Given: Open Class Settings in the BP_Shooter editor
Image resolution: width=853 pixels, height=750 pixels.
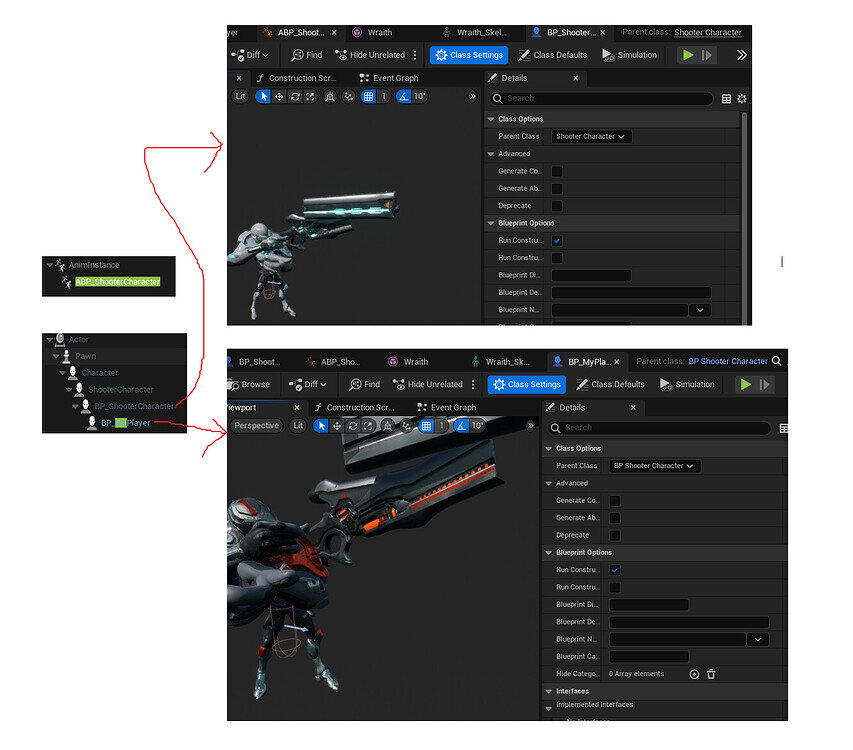Looking at the screenshot, I should point(469,55).
